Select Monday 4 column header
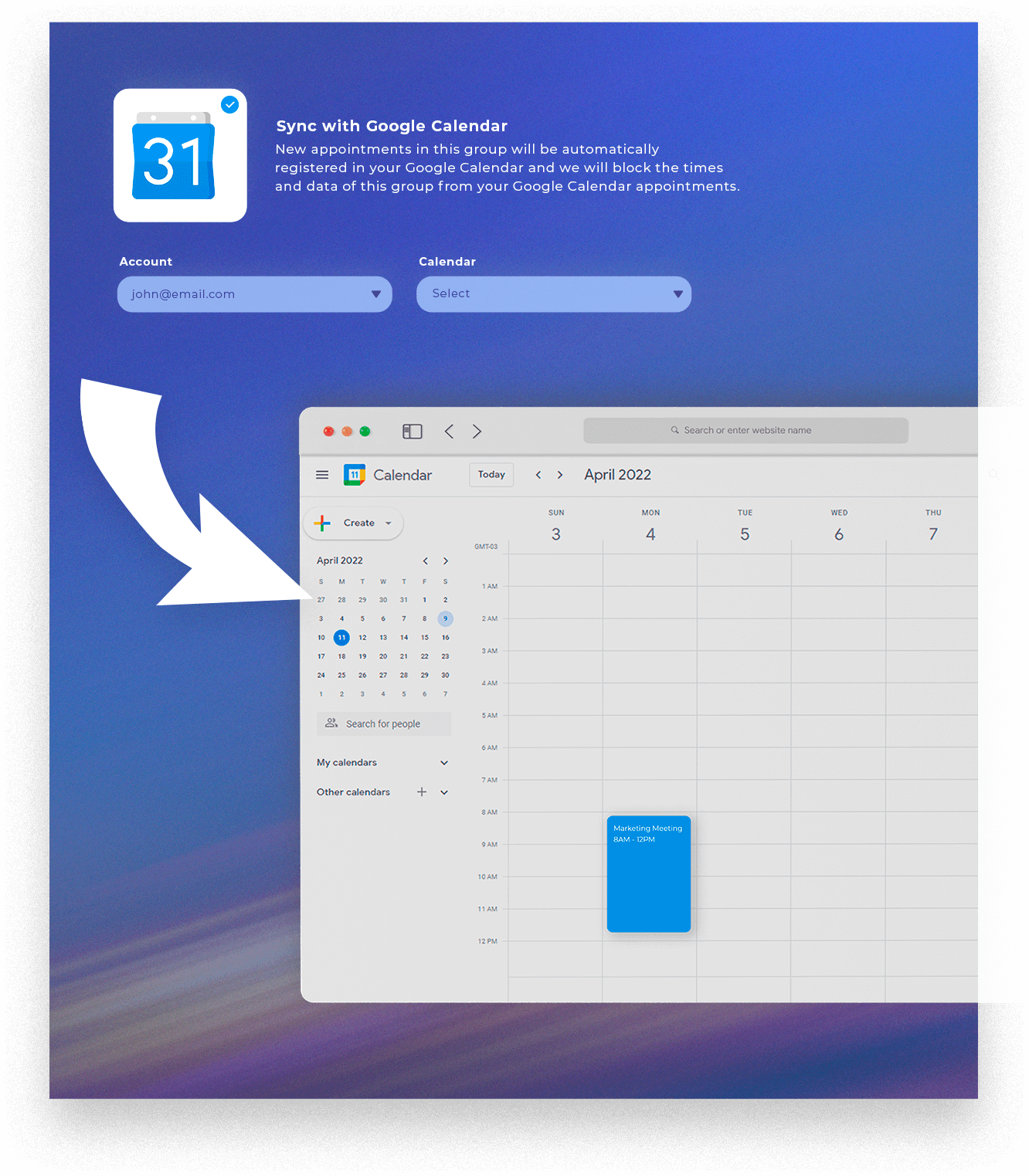This screenshot has width=1029, height=1176. tap(650, 527)
